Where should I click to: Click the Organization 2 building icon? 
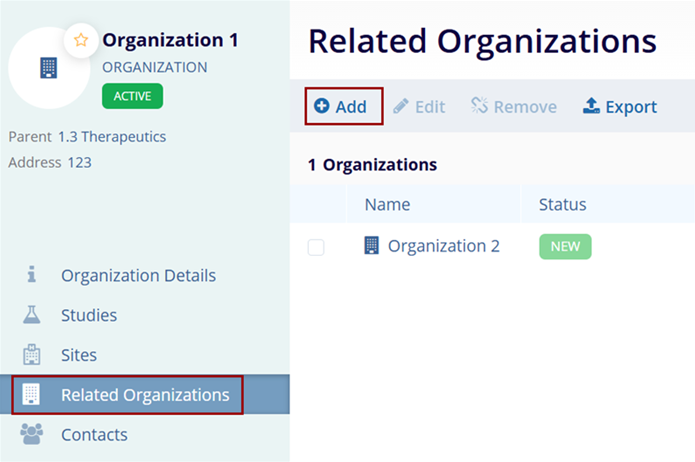click(x=372, y=246)
